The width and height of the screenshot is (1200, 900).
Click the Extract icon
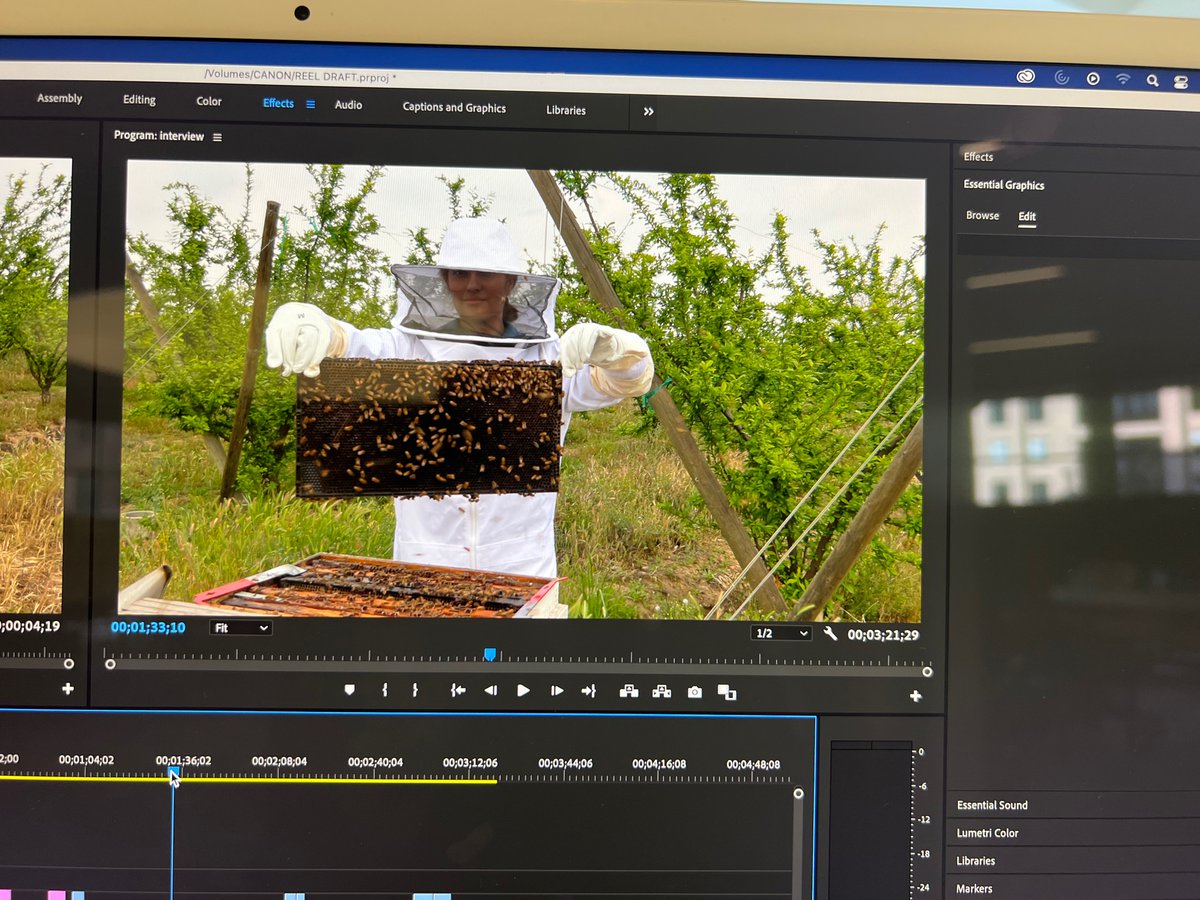coord(661,690)
